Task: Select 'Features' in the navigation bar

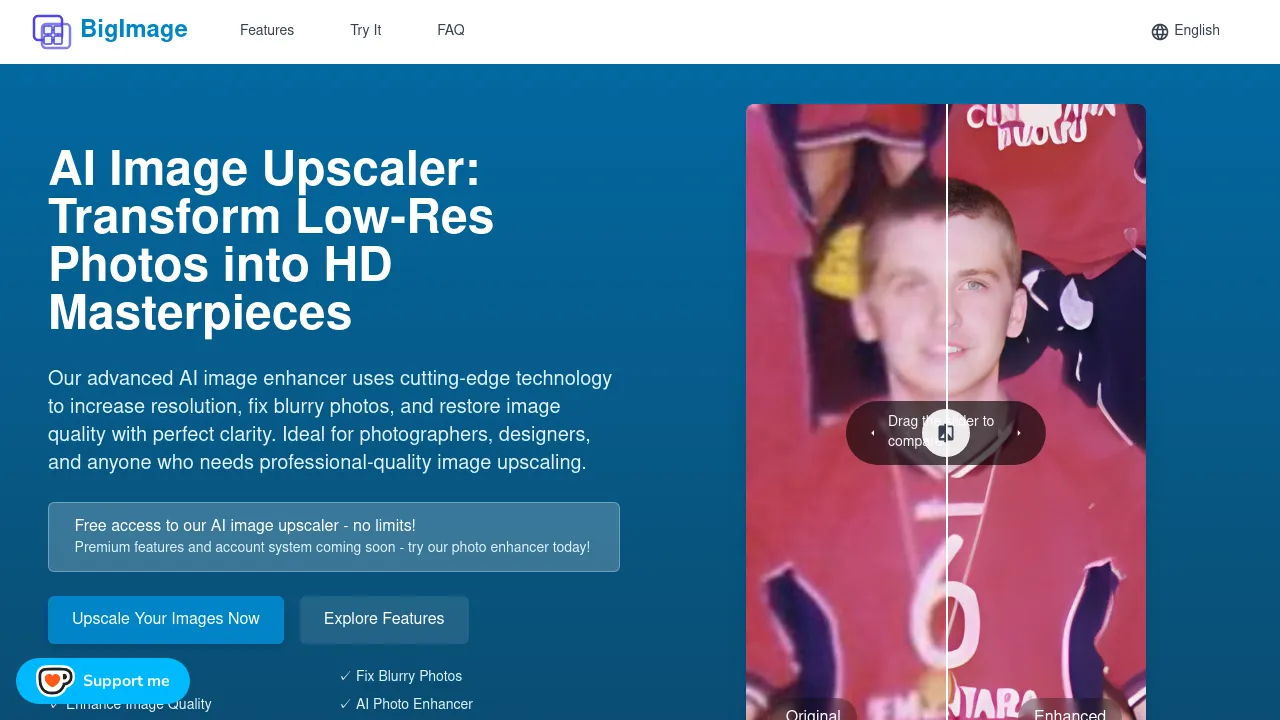Action: (267, 30)
